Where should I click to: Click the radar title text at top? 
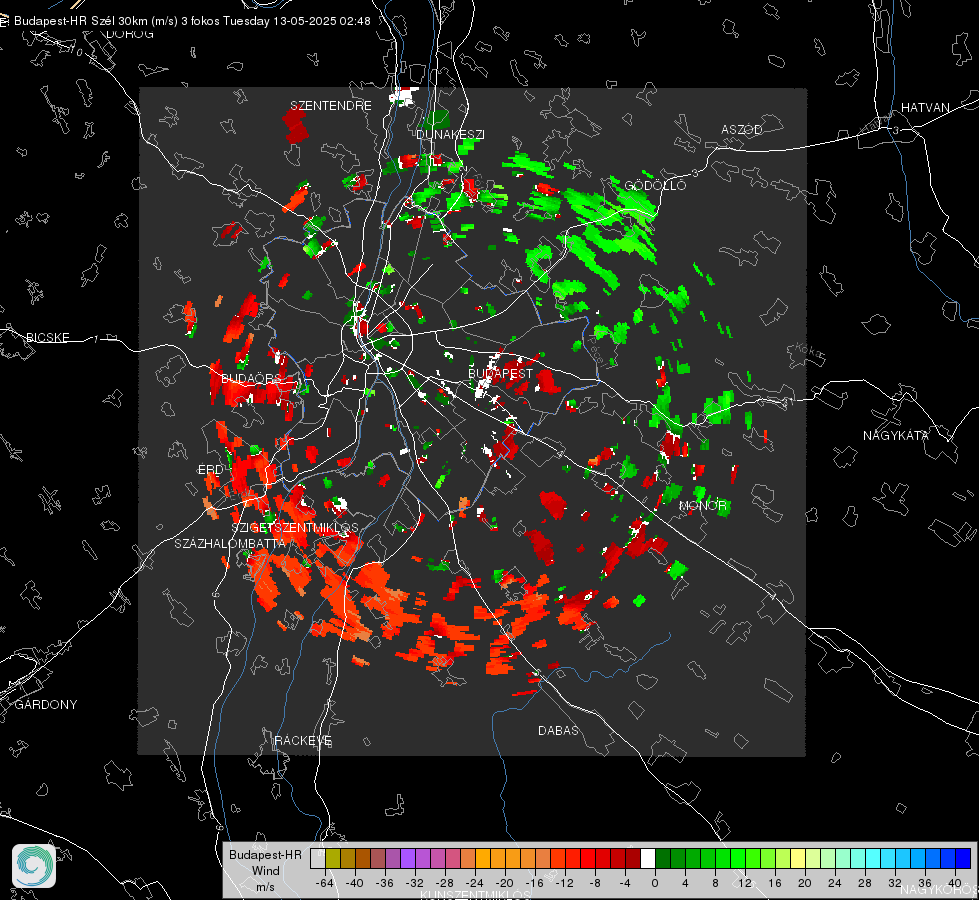point(192,21)
